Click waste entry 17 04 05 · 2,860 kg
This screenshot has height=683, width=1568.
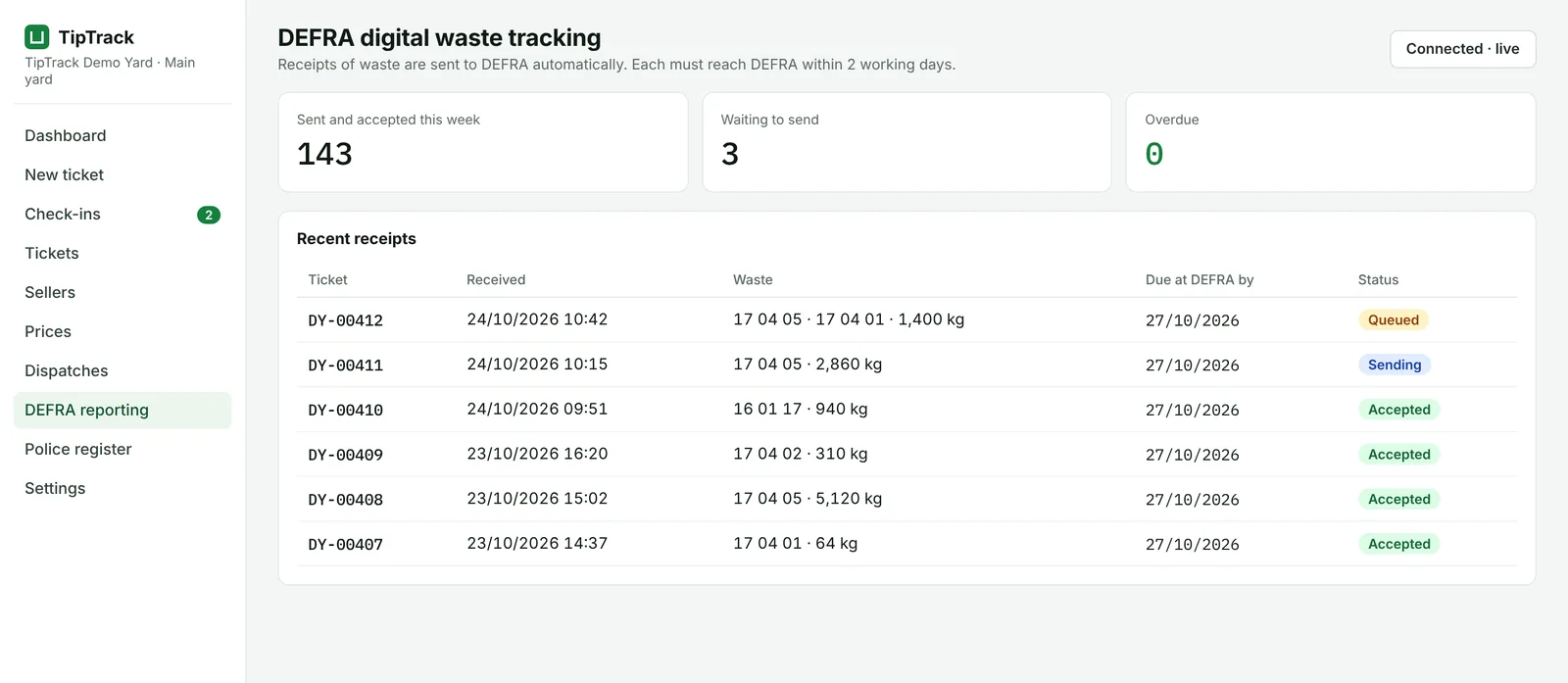[x=808, y=365]
